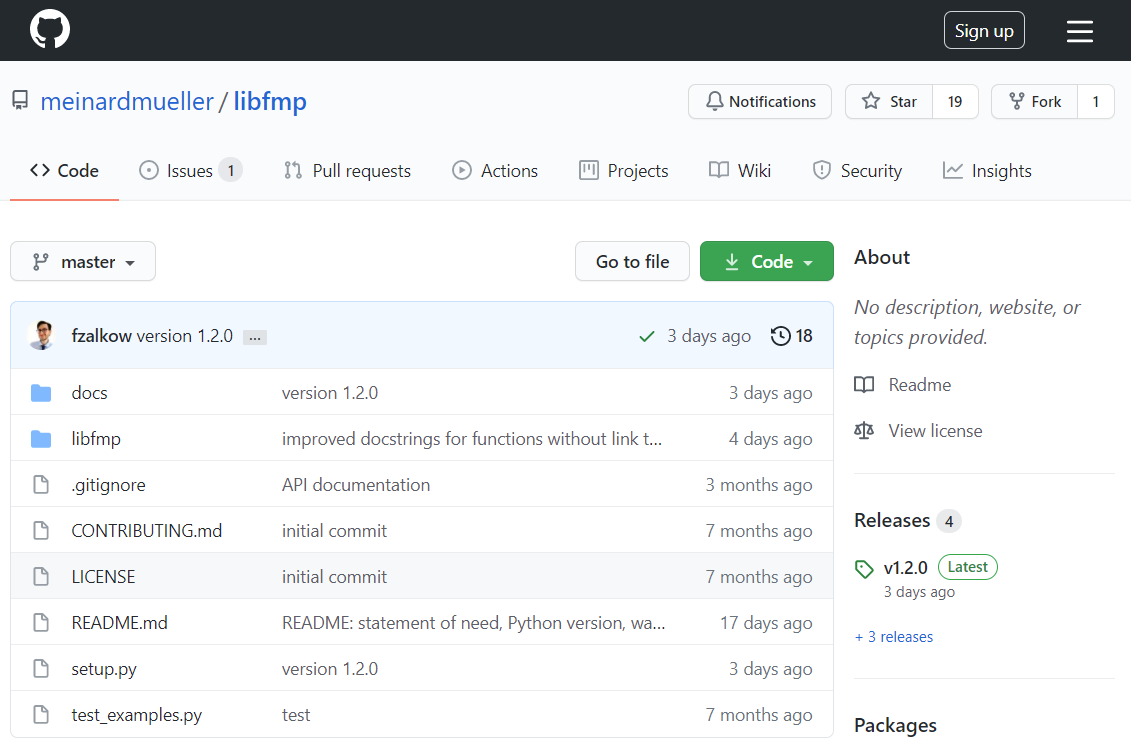
Task: Open the Notifications subscription button
Action: point(760,102)
